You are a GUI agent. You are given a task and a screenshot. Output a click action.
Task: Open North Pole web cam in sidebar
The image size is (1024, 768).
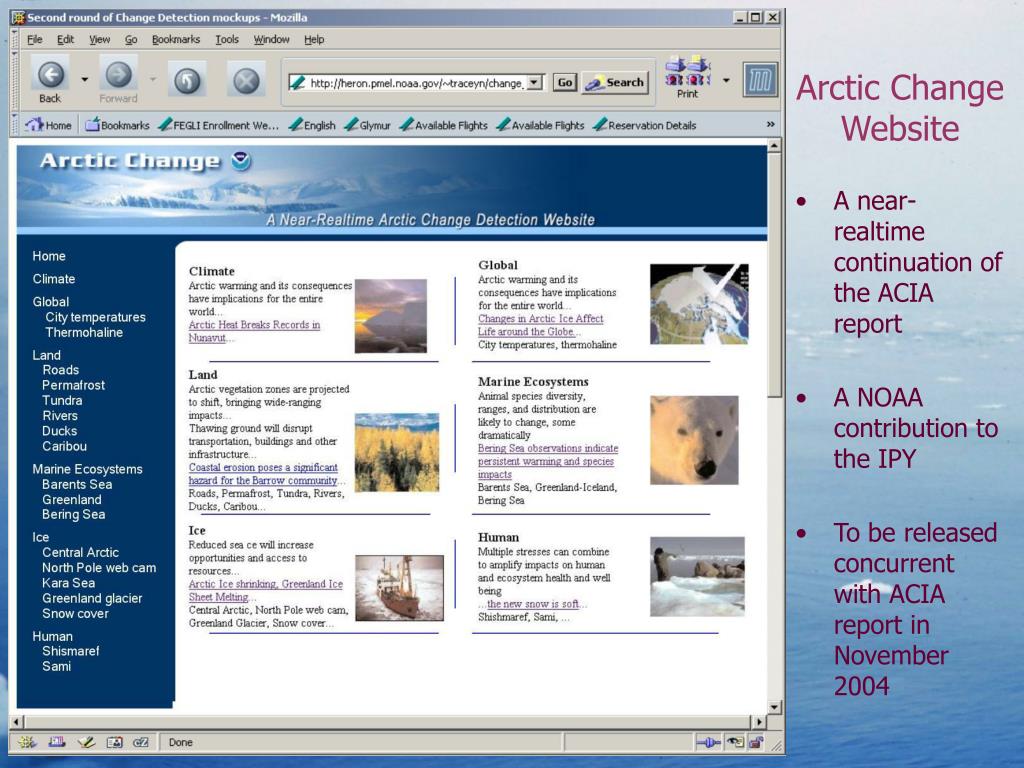(99, 568)
